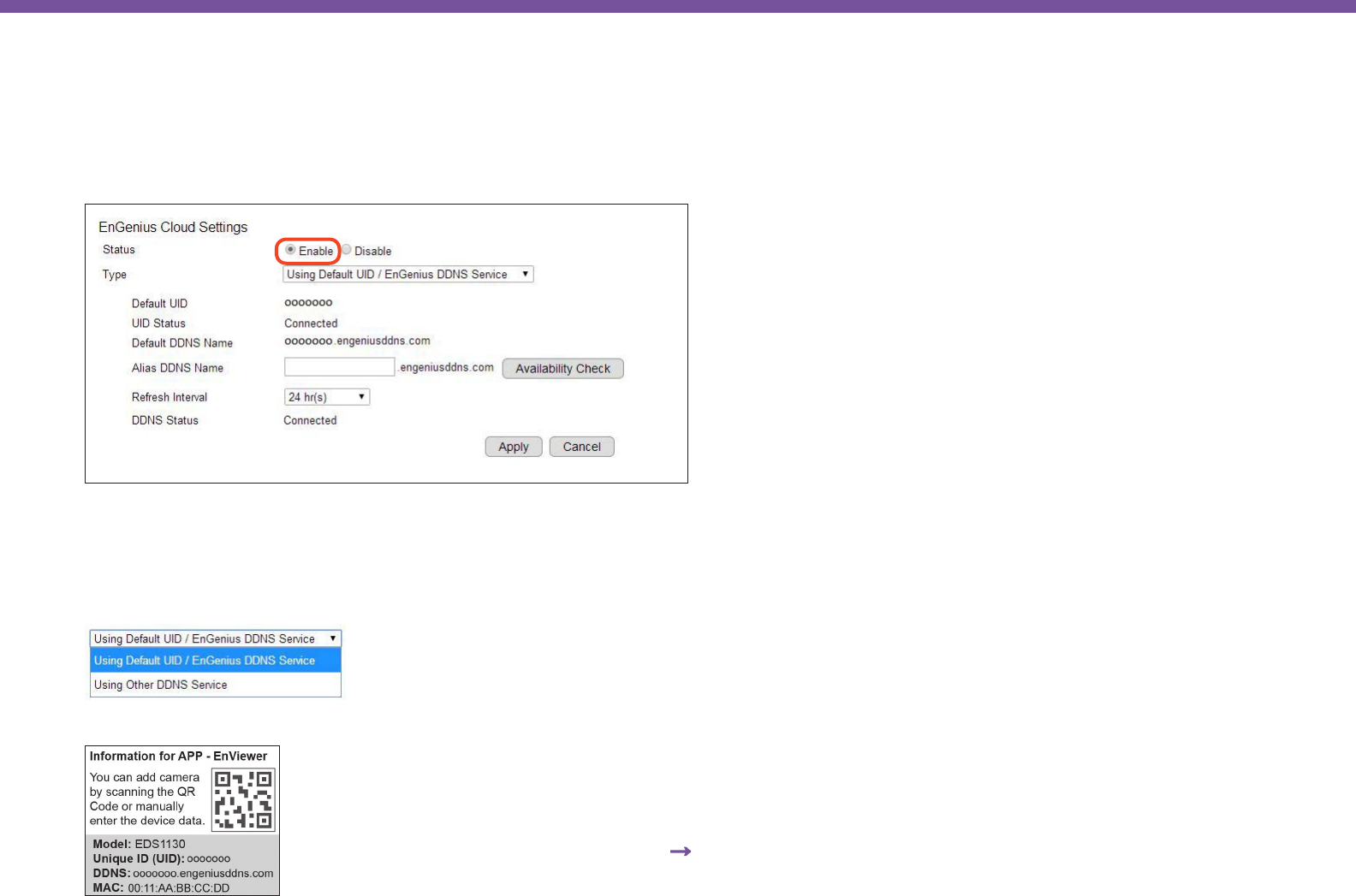1356x896 pixels.
Task: Click the UID Status Connected value
Action: pos(311,323)
